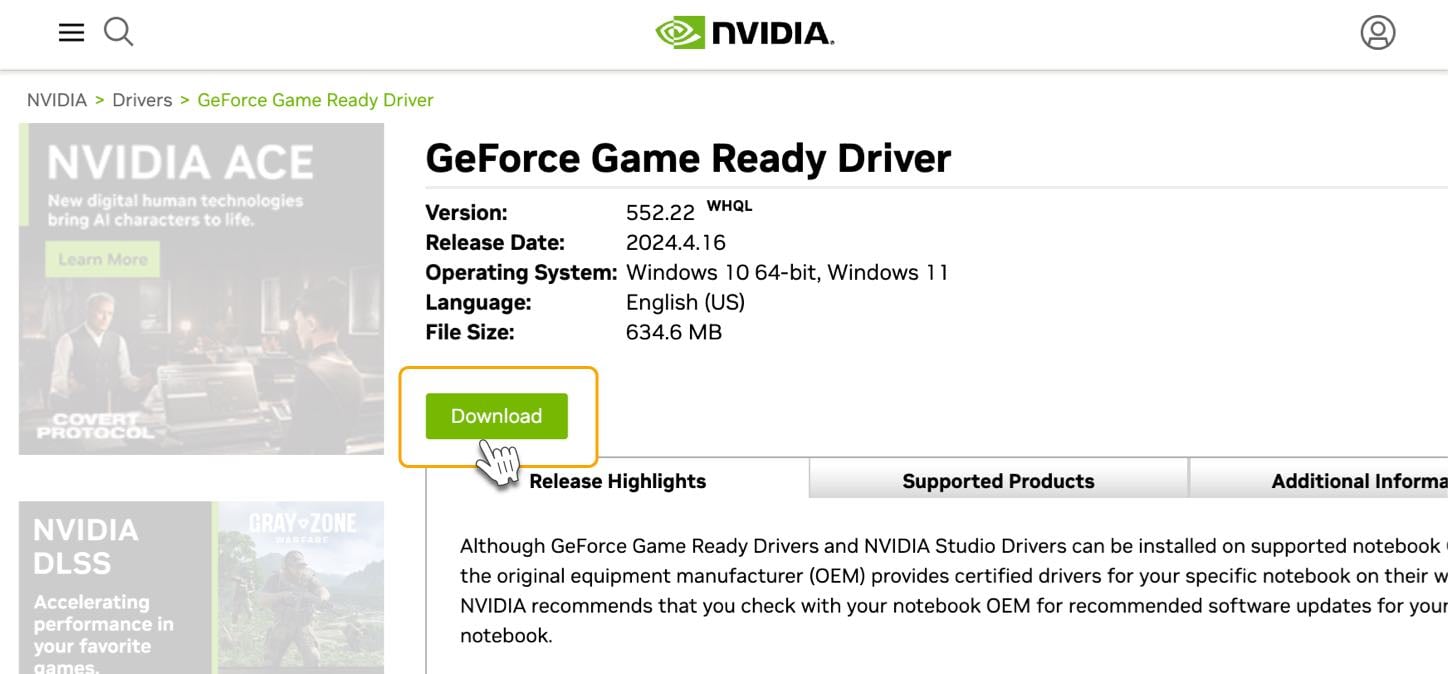Open the Supported Products tab
This screenshot has width=1448, height=674.
click(x=998, y=481)
